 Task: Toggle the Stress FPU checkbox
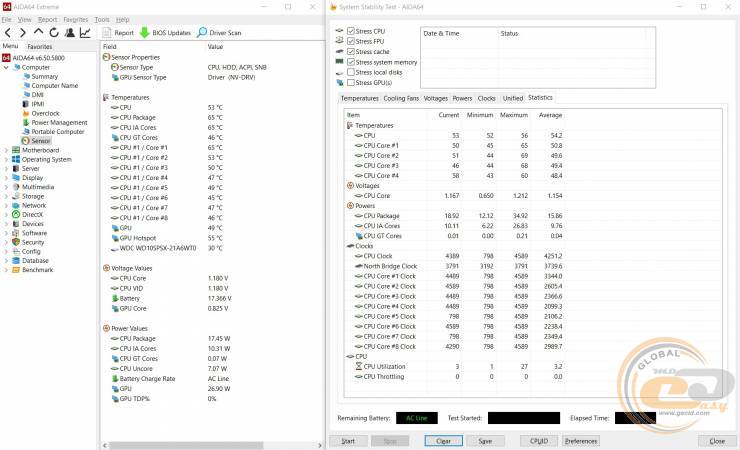(351, 41)
